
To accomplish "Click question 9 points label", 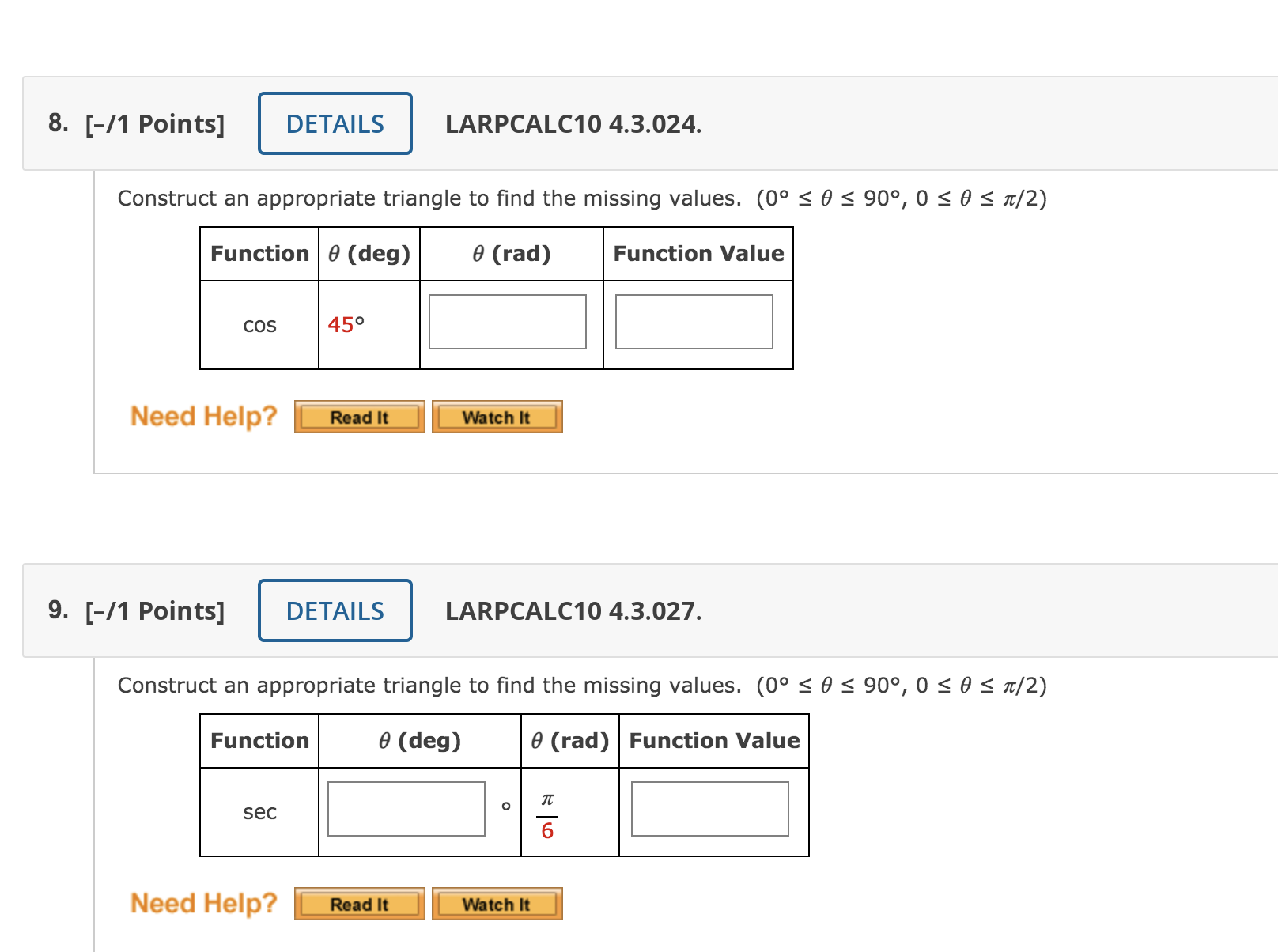I will coord(155,611).
